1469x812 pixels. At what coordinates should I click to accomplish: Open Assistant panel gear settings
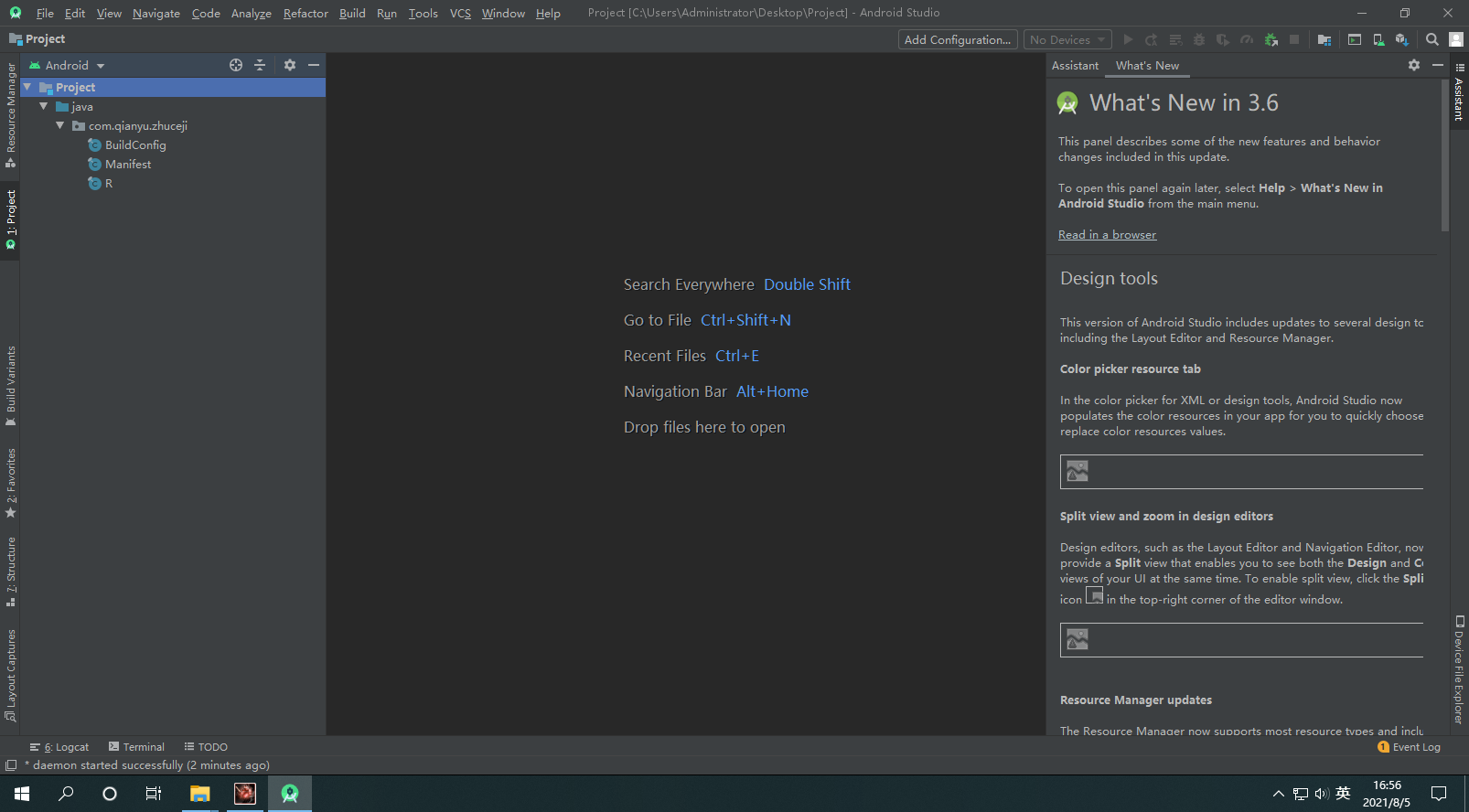pos(1414,65)
